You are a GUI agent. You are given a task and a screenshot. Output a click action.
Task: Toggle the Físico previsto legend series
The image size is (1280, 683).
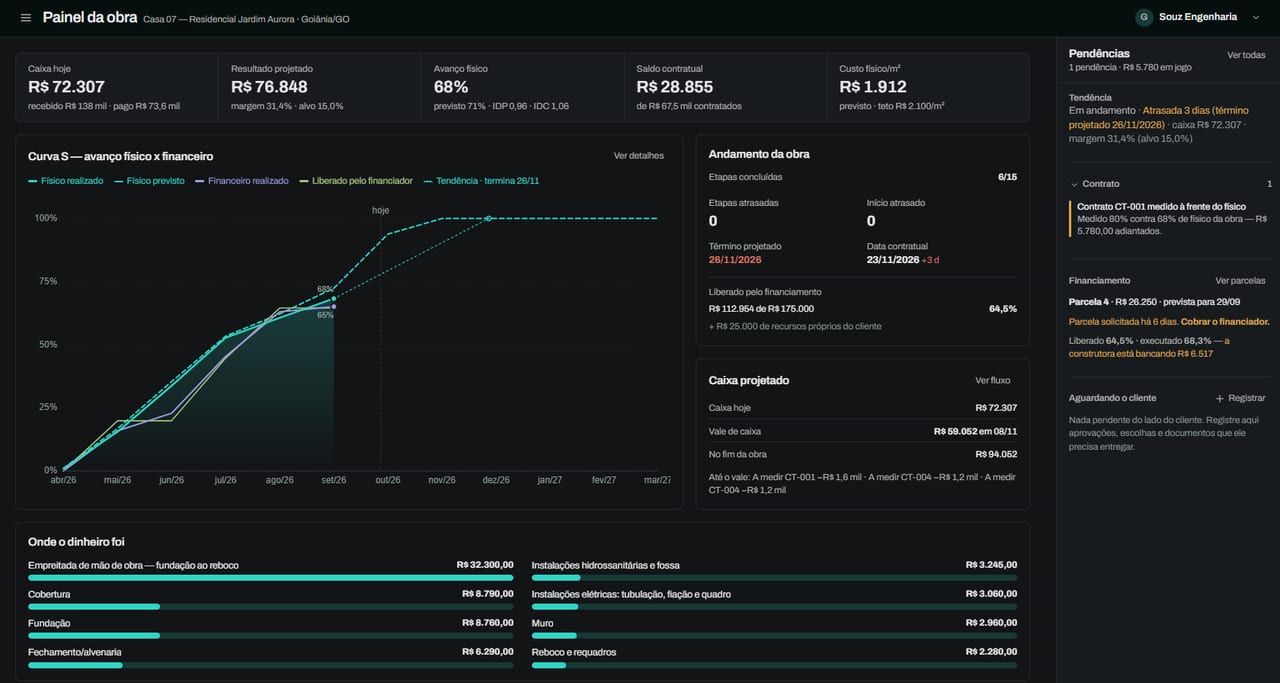point(149,181)
